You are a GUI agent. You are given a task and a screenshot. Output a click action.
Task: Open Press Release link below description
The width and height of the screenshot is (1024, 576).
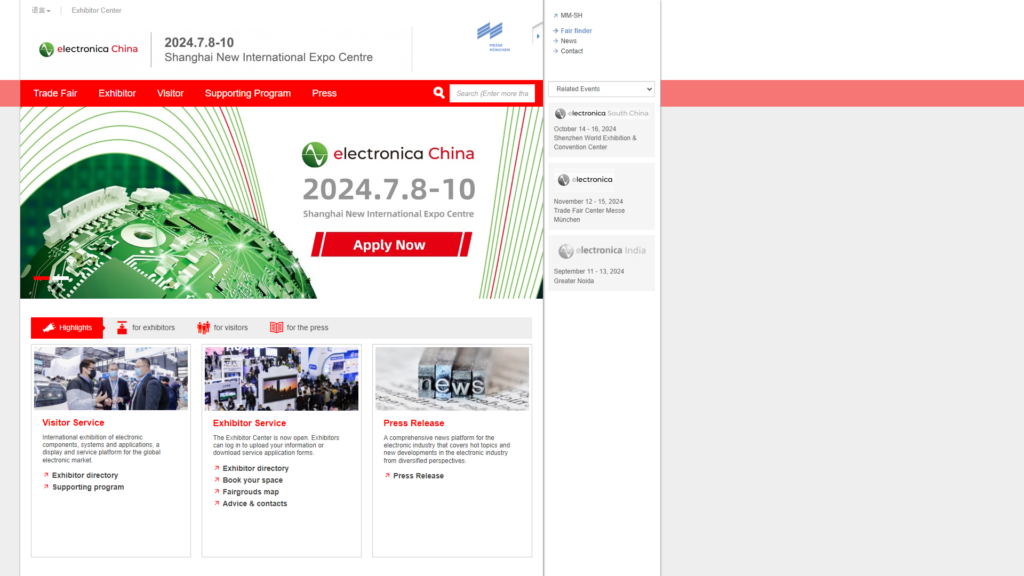coord(419,475)
